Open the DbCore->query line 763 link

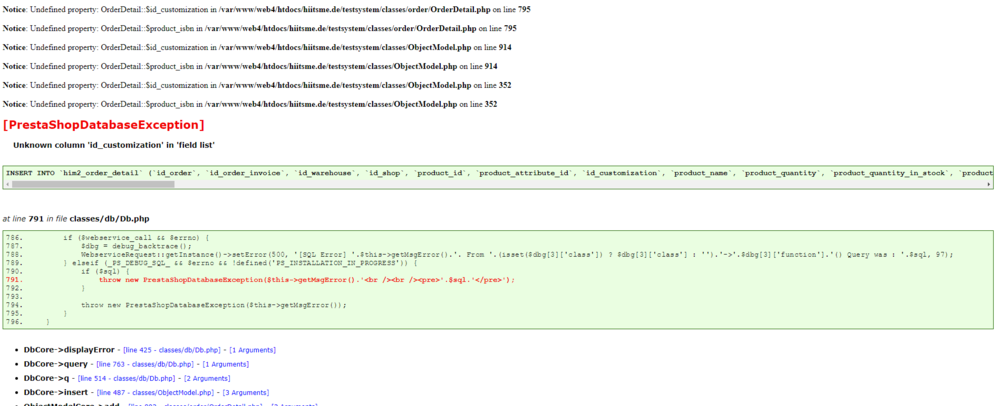pos(145,365)
